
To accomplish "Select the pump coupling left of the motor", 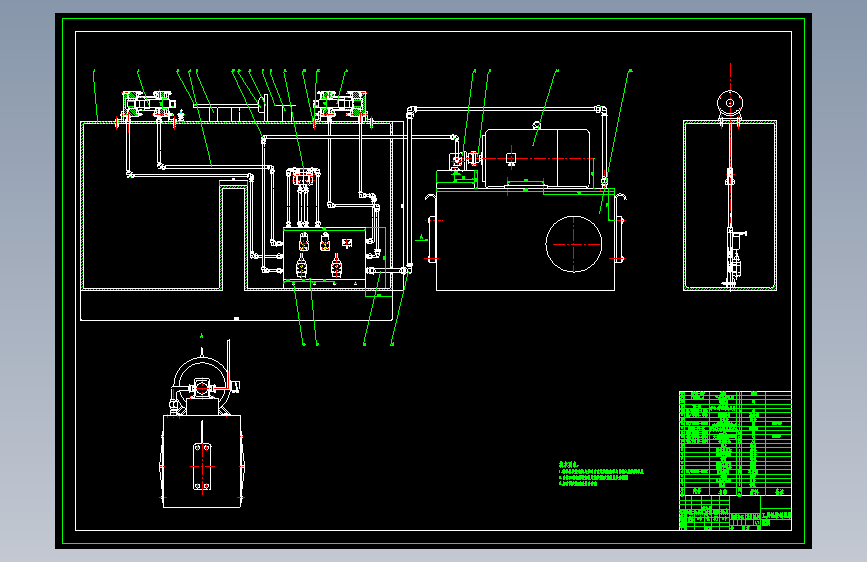I will click(473, 158).
